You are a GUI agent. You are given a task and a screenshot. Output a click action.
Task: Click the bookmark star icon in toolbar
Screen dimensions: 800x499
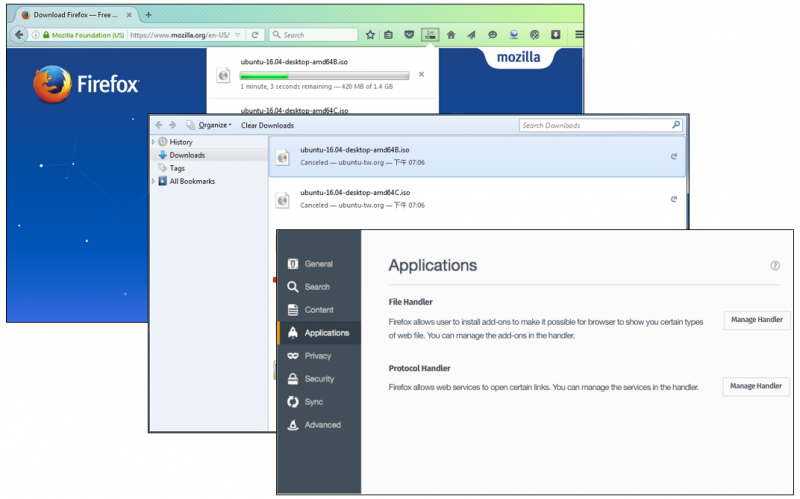pos(370,34)
